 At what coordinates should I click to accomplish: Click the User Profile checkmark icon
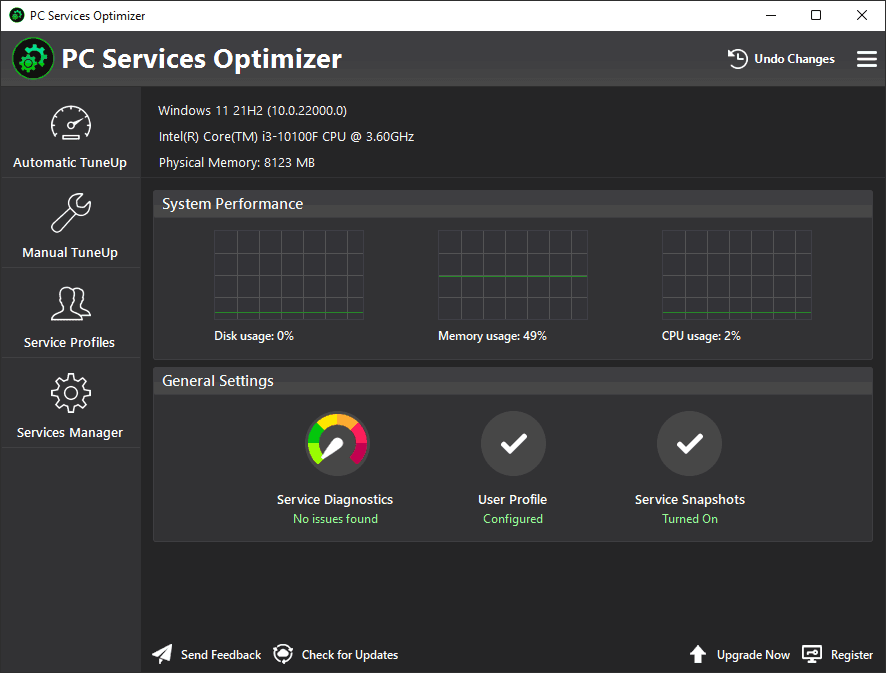point(513,444)
